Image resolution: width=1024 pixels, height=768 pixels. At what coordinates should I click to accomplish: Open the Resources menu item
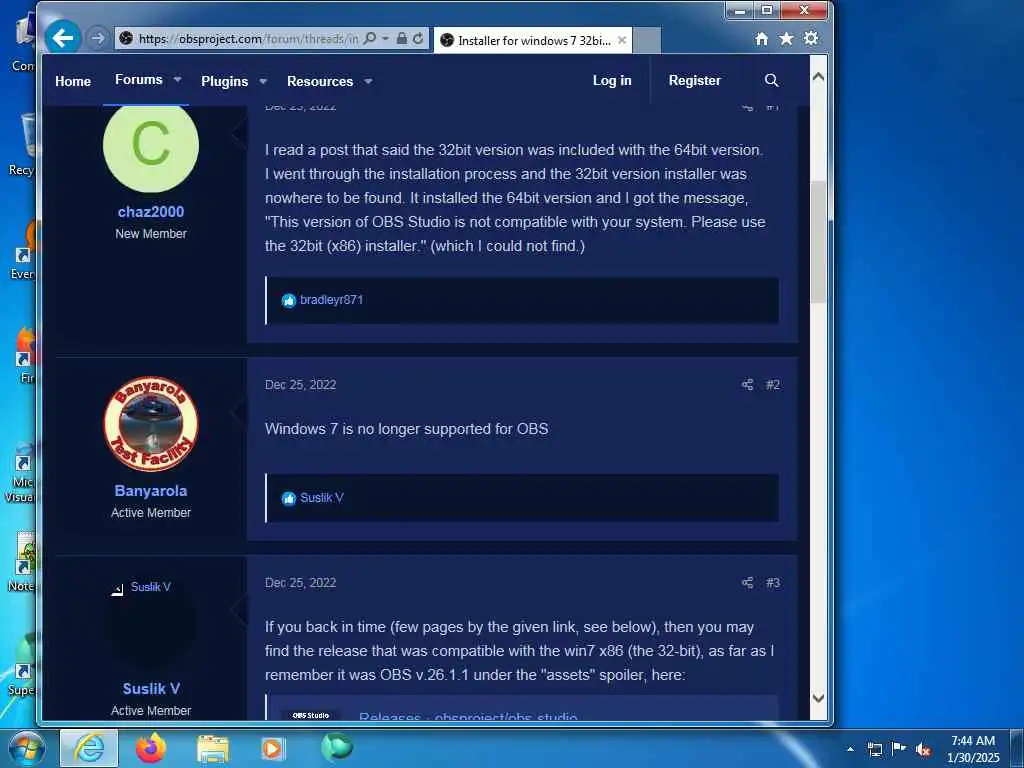[320, 81]
